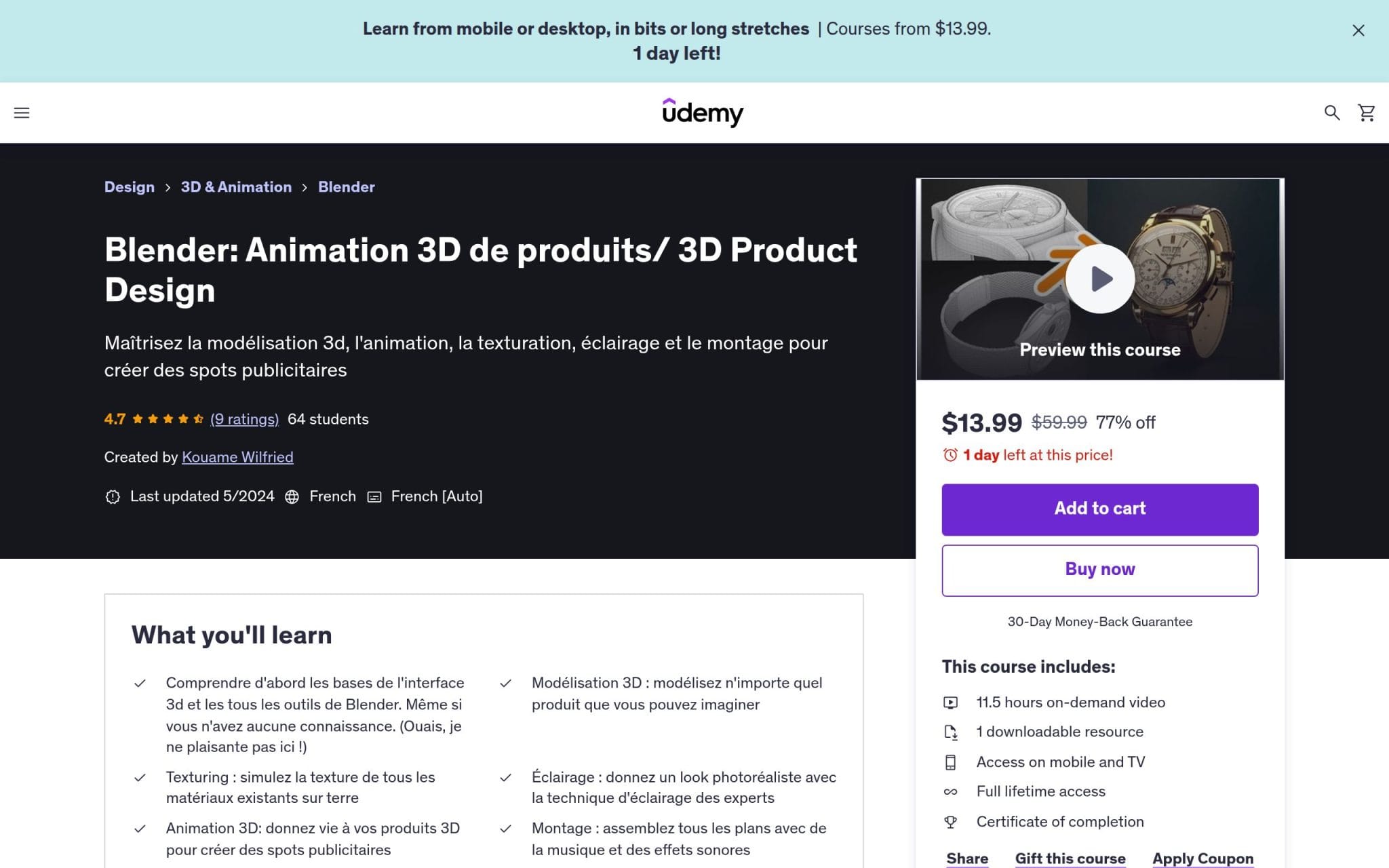The image size is (1389, 868).
Task: Click Access on mobile and TV text
Action: coord(1060,762)
